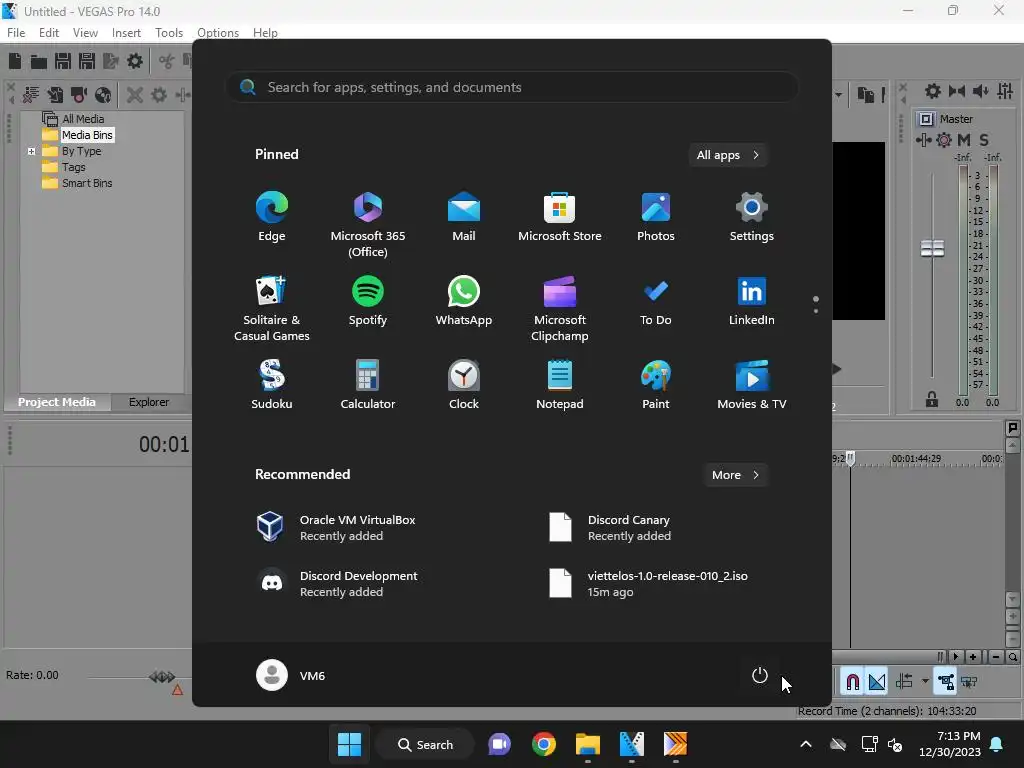Viewport: 1024px width, 768px height.
Task: Click Google Chrome on the taskbar
Action: [543, 744]
